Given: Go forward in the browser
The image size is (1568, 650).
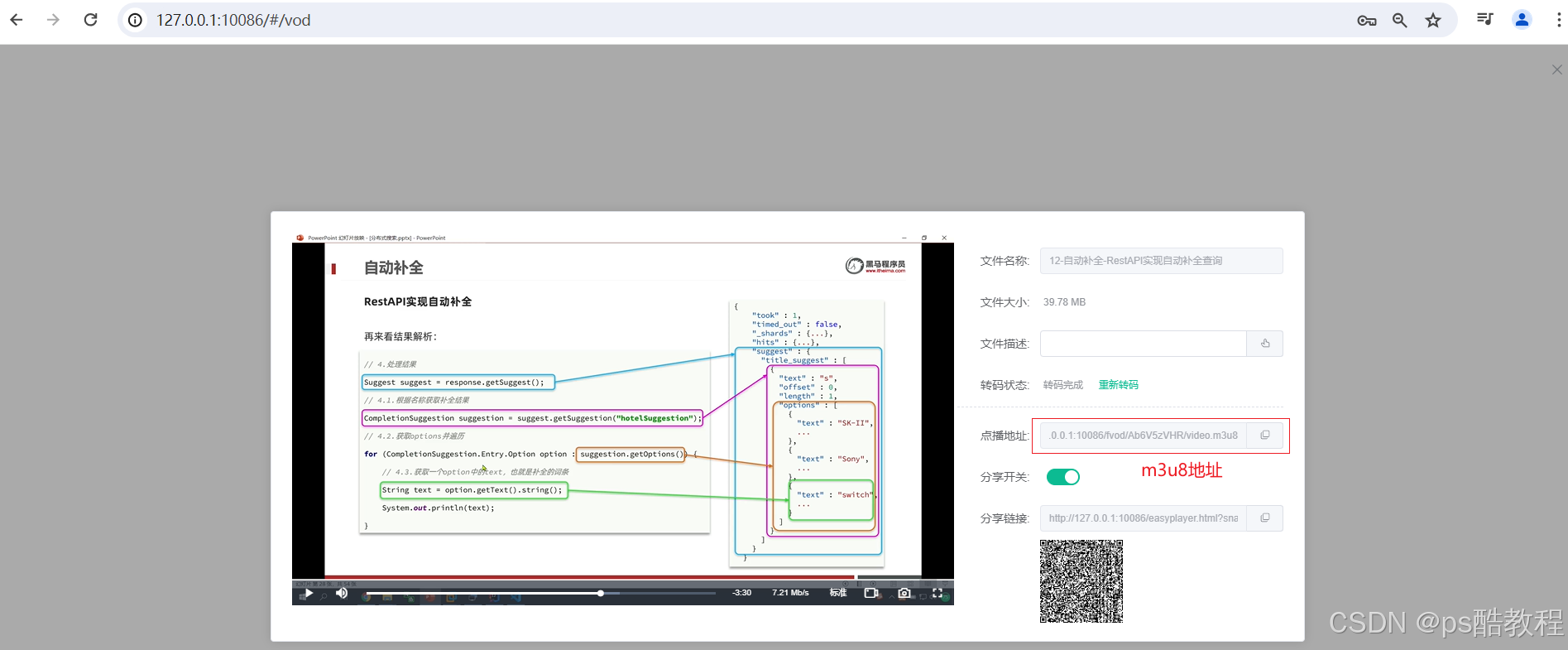Looking at the screenshot, I should (53, 20).
